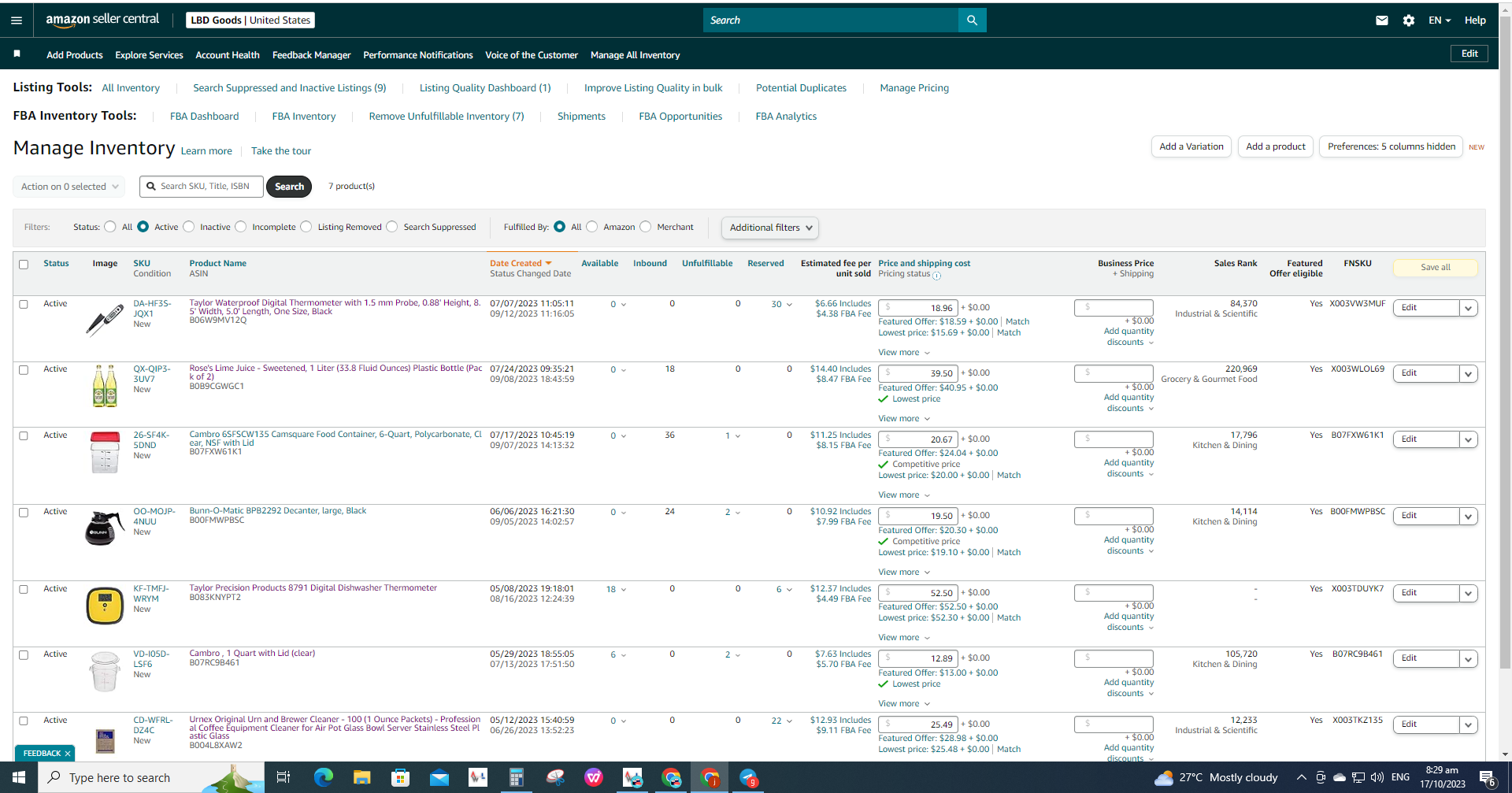
Task: Open the FBA Dashboard link
Action: (205, 117)
